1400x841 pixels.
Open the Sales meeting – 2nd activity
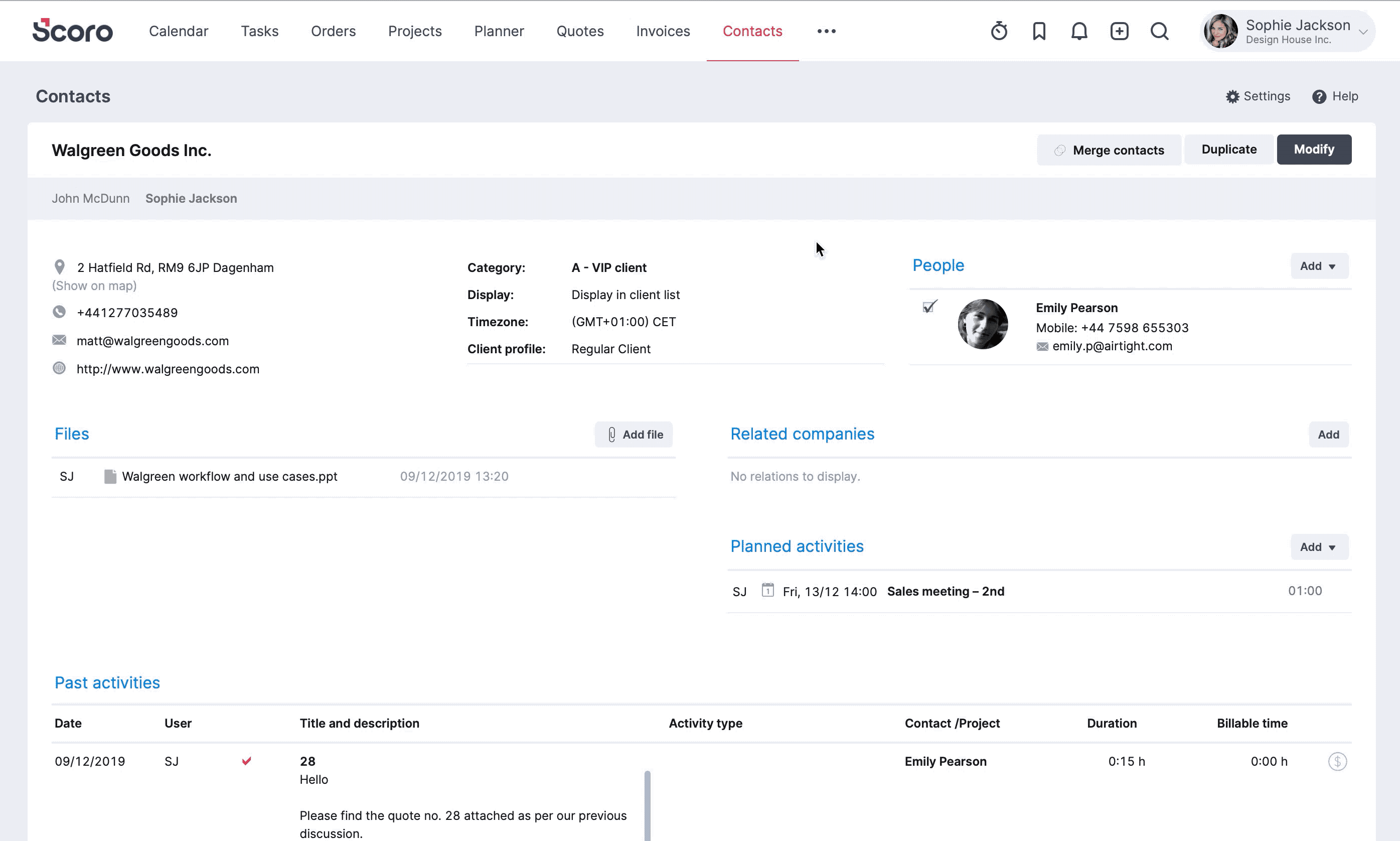pos(945,591)
